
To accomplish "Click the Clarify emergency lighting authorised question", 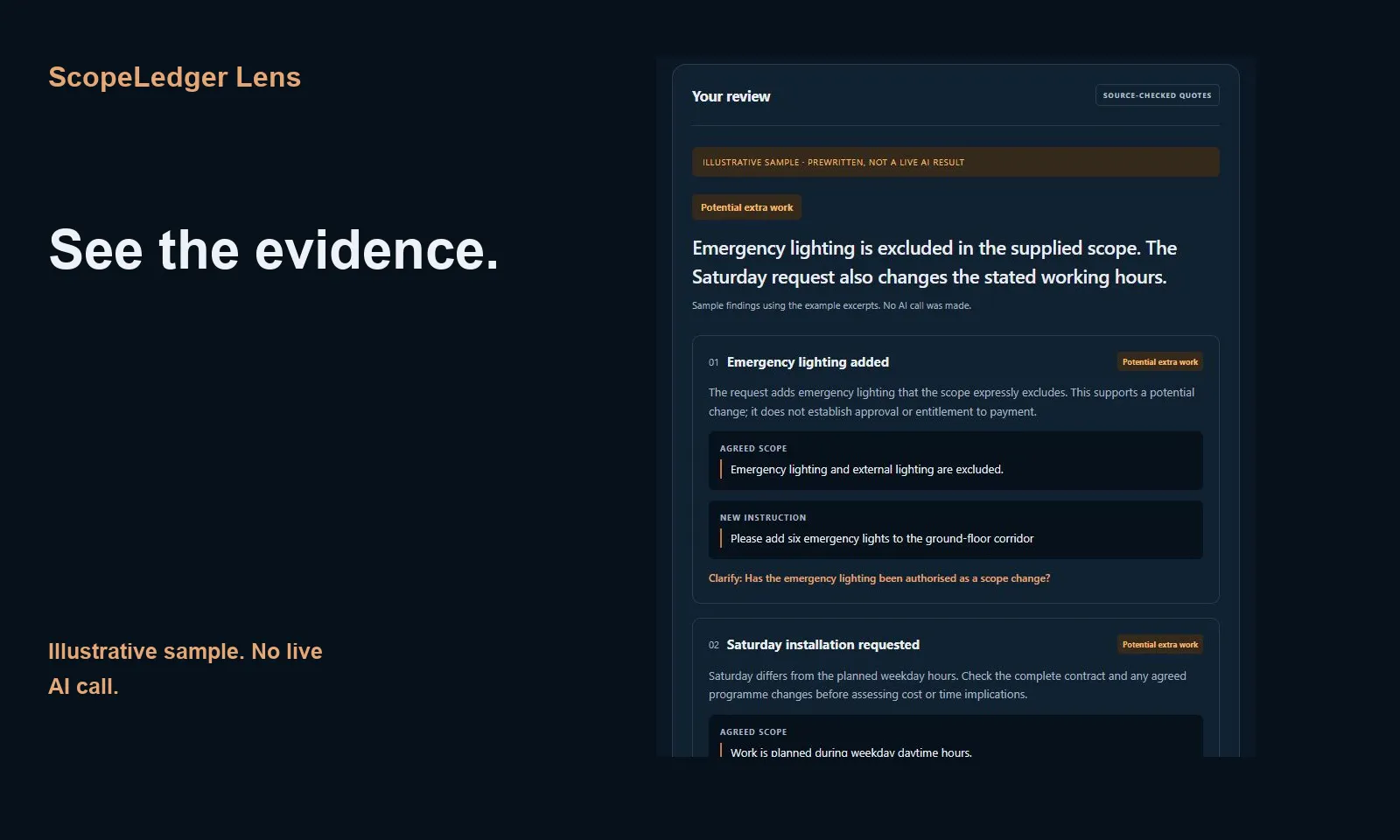I will (x=879, y=578).
